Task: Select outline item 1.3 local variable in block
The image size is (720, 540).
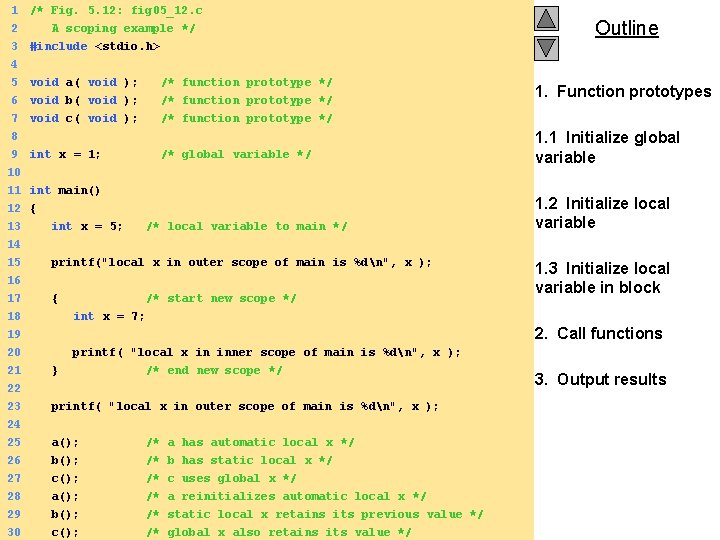Action: [602, 278]
